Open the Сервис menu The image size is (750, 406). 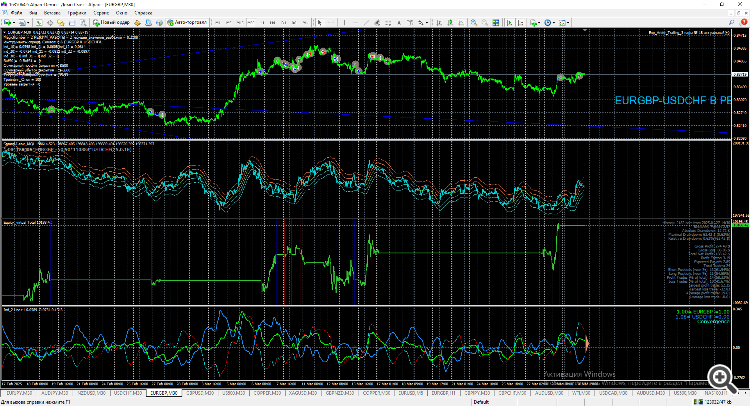pyautogui.click(x=101, y=13)
